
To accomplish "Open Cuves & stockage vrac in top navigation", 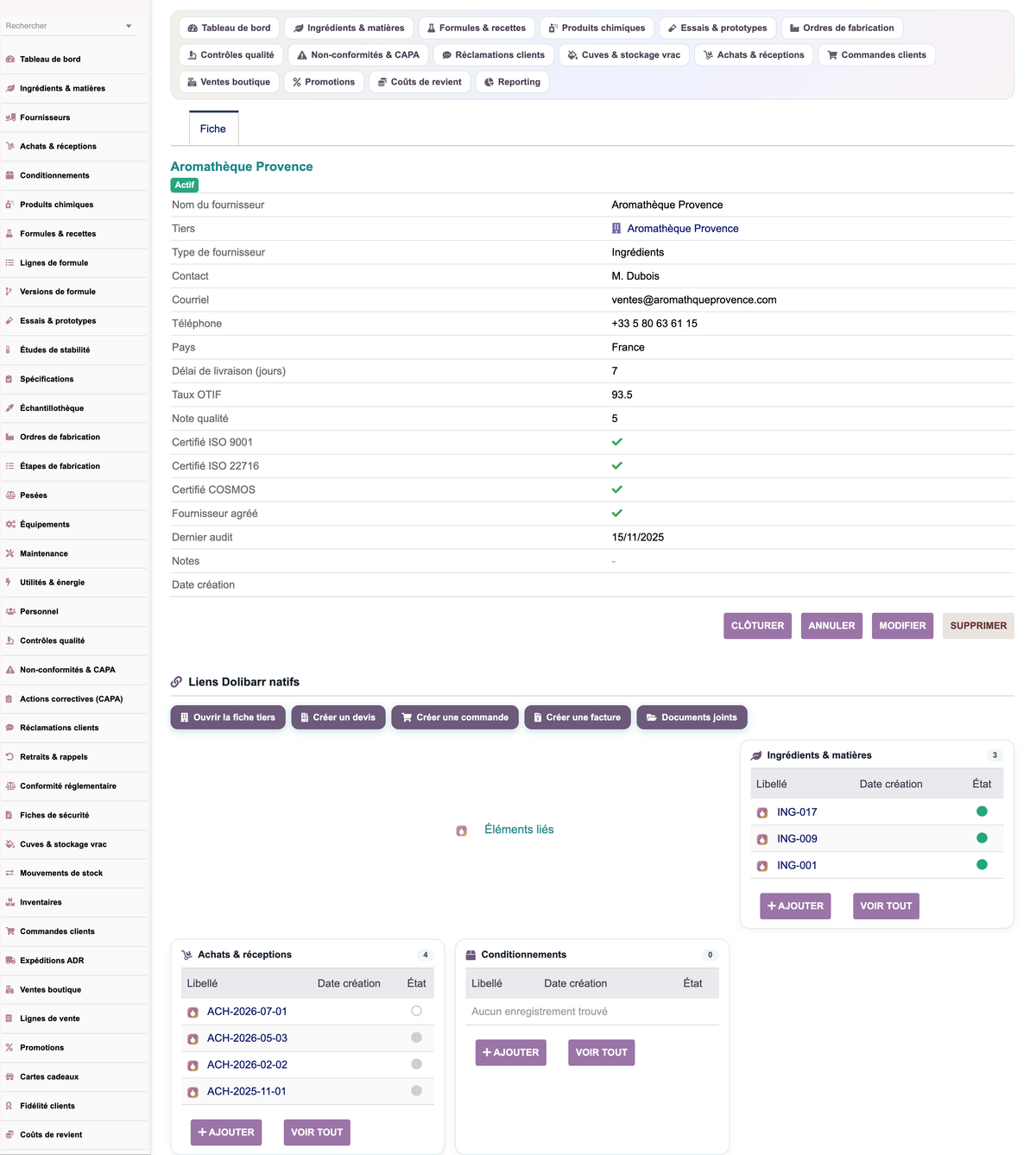I will tap(624, 54).
